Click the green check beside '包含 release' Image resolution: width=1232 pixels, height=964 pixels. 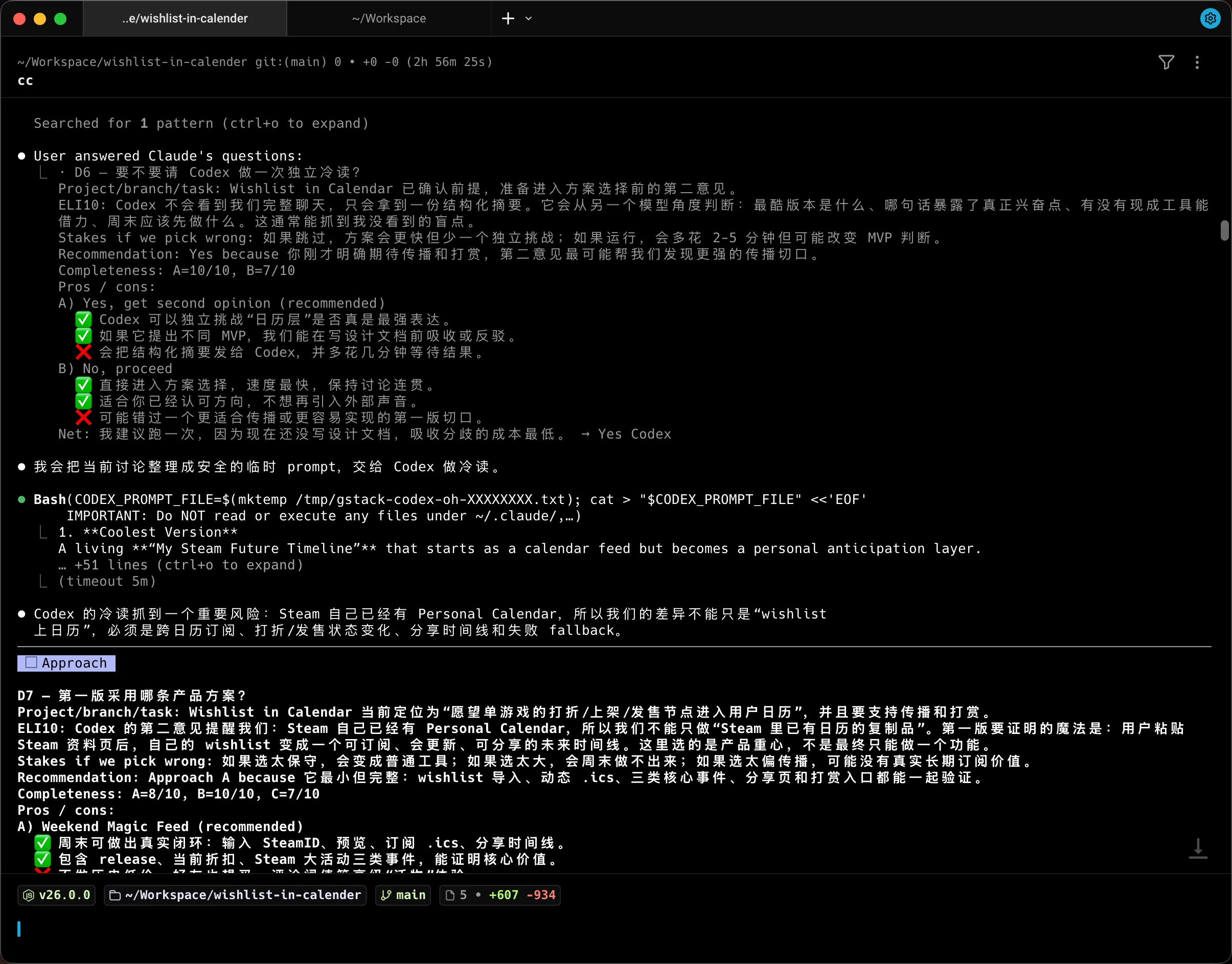pos(43,860)
